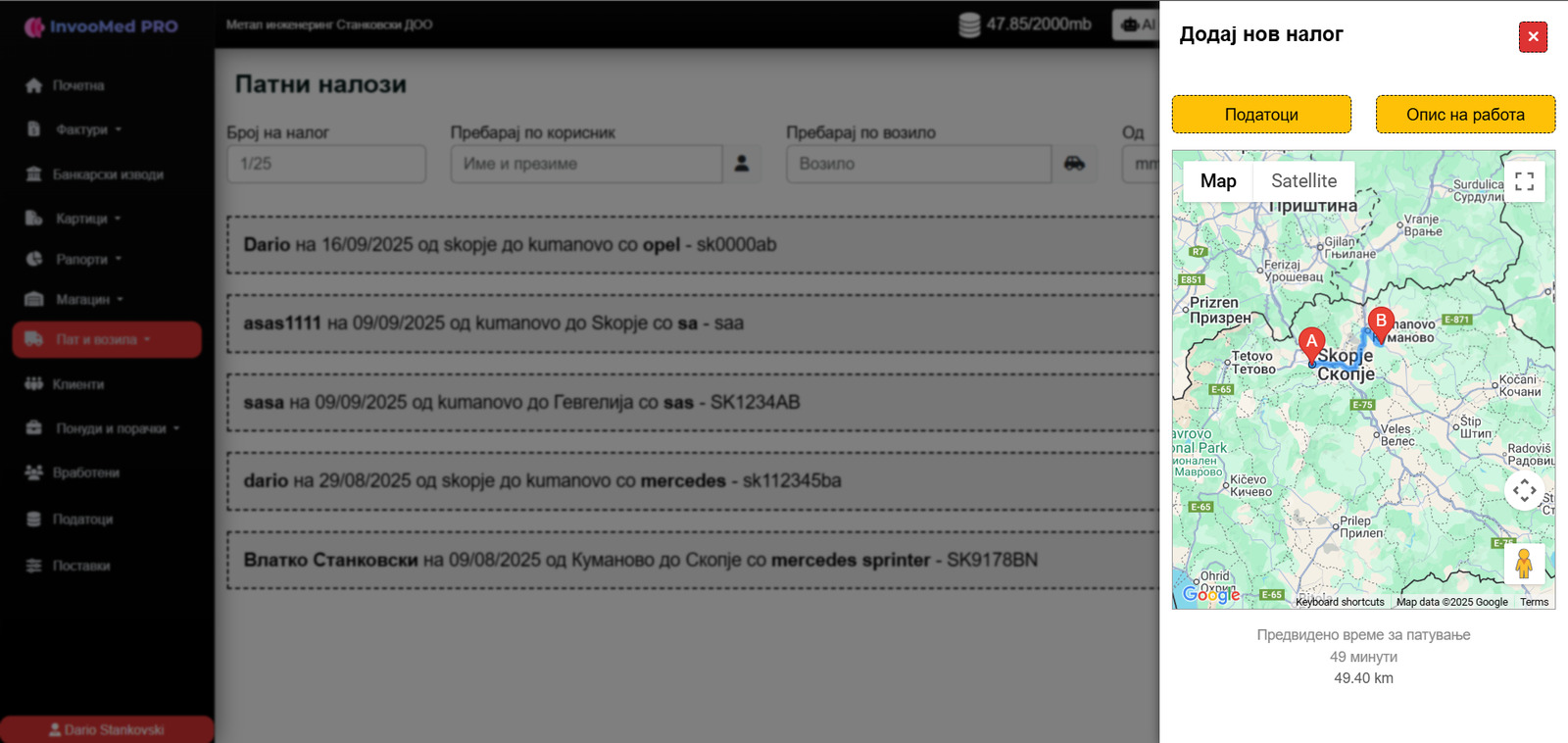Open the Податоци section

click(x=1261, y=115)
